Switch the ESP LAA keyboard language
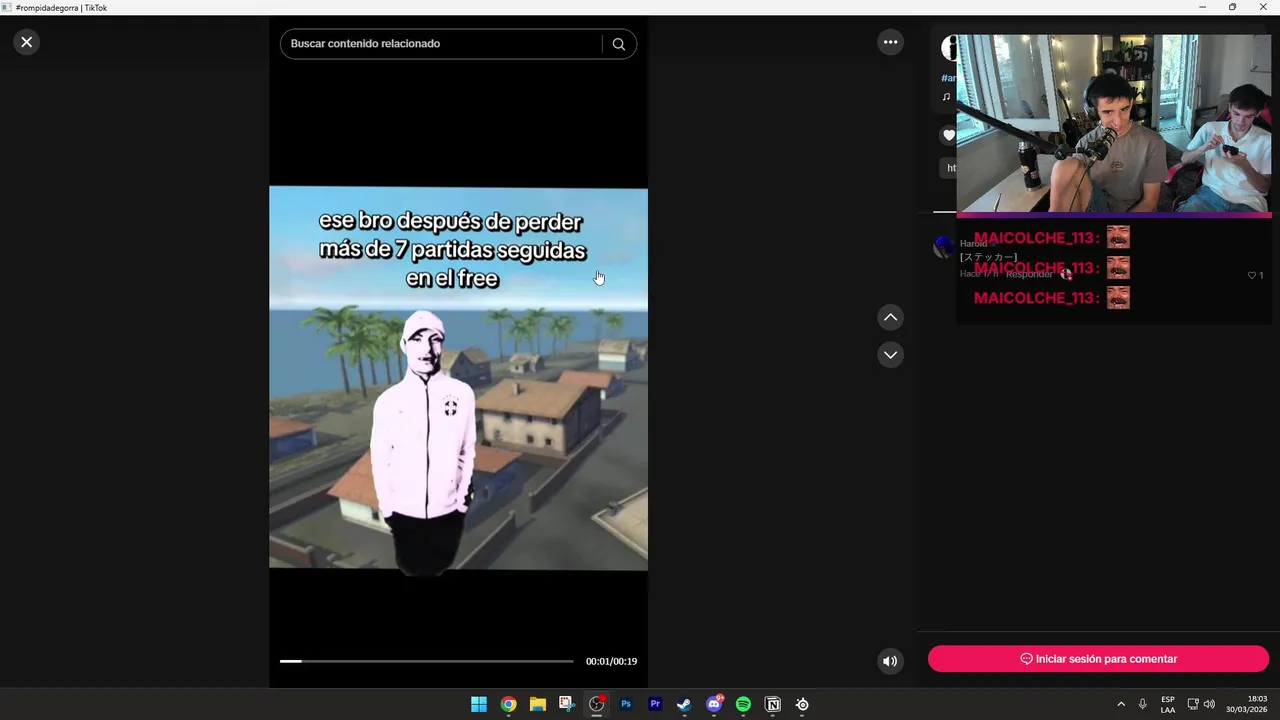The width and height of the screenshot is (1280, 720). tap(1168, 704)
